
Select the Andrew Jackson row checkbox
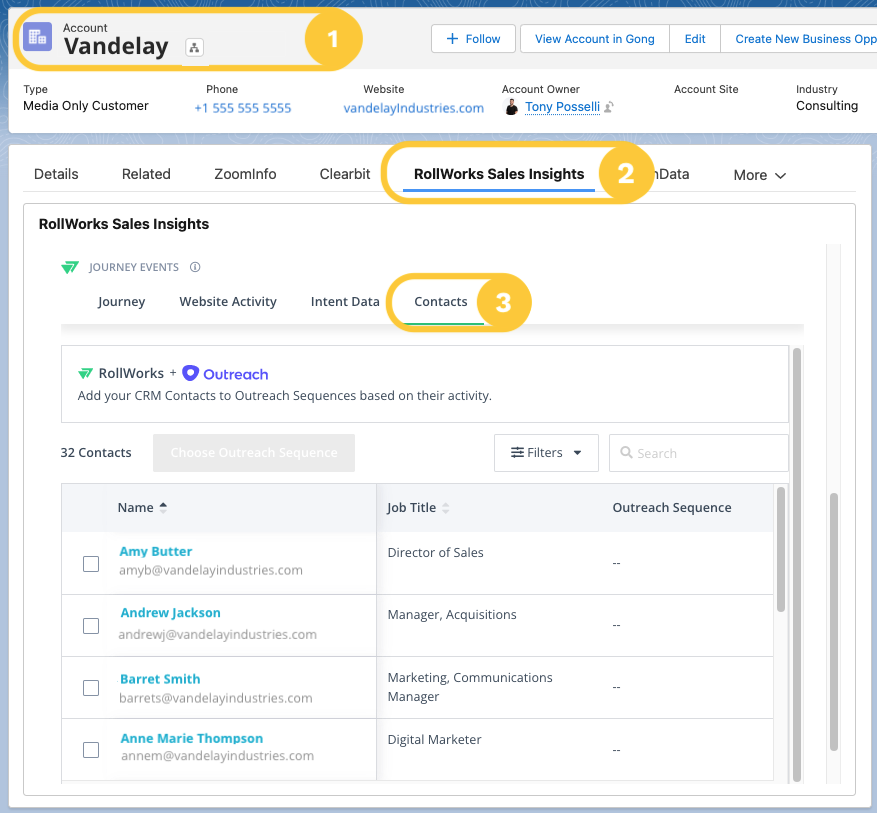pos(91,626)
